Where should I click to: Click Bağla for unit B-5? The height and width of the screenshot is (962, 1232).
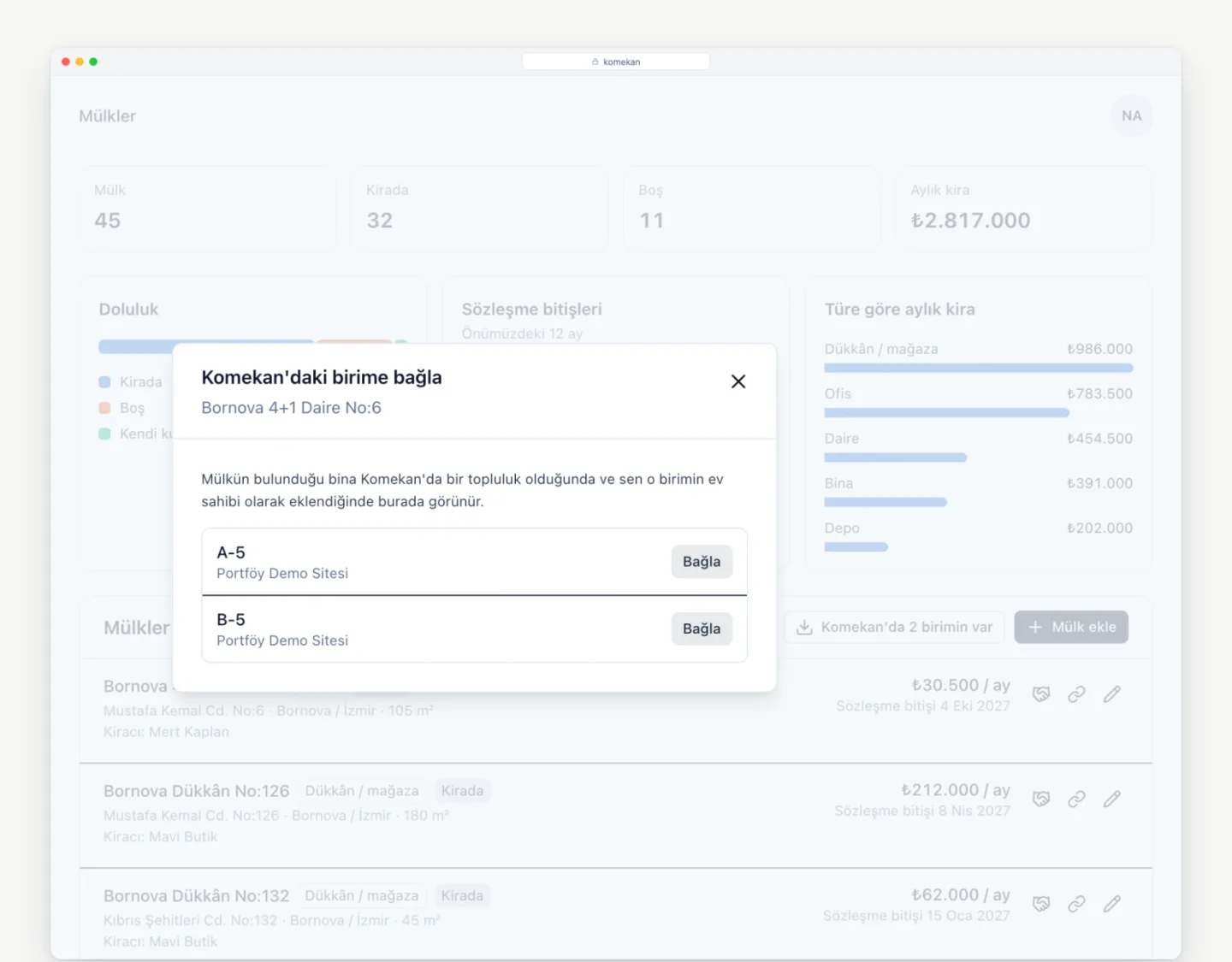click(x=702, y=629)
